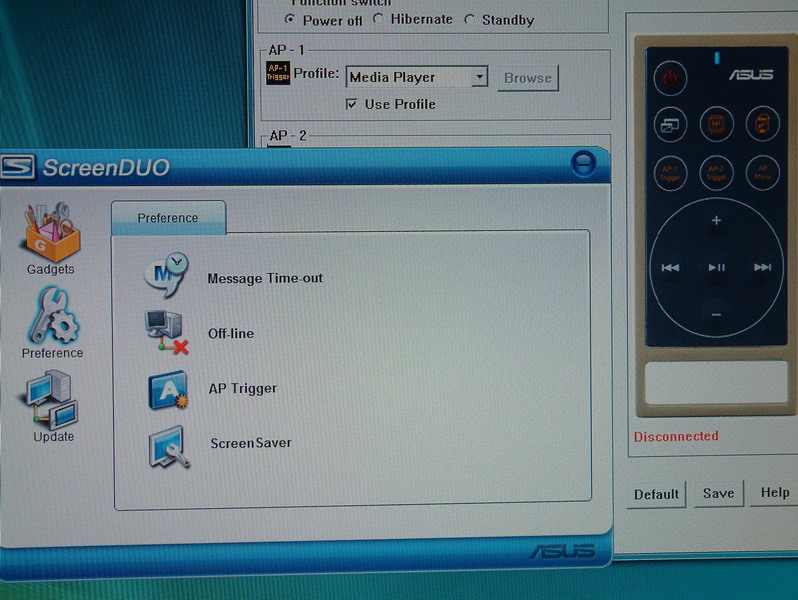Select the Hibernate radio button
This screenshot has width=798, height=600.
pos(378,18)
